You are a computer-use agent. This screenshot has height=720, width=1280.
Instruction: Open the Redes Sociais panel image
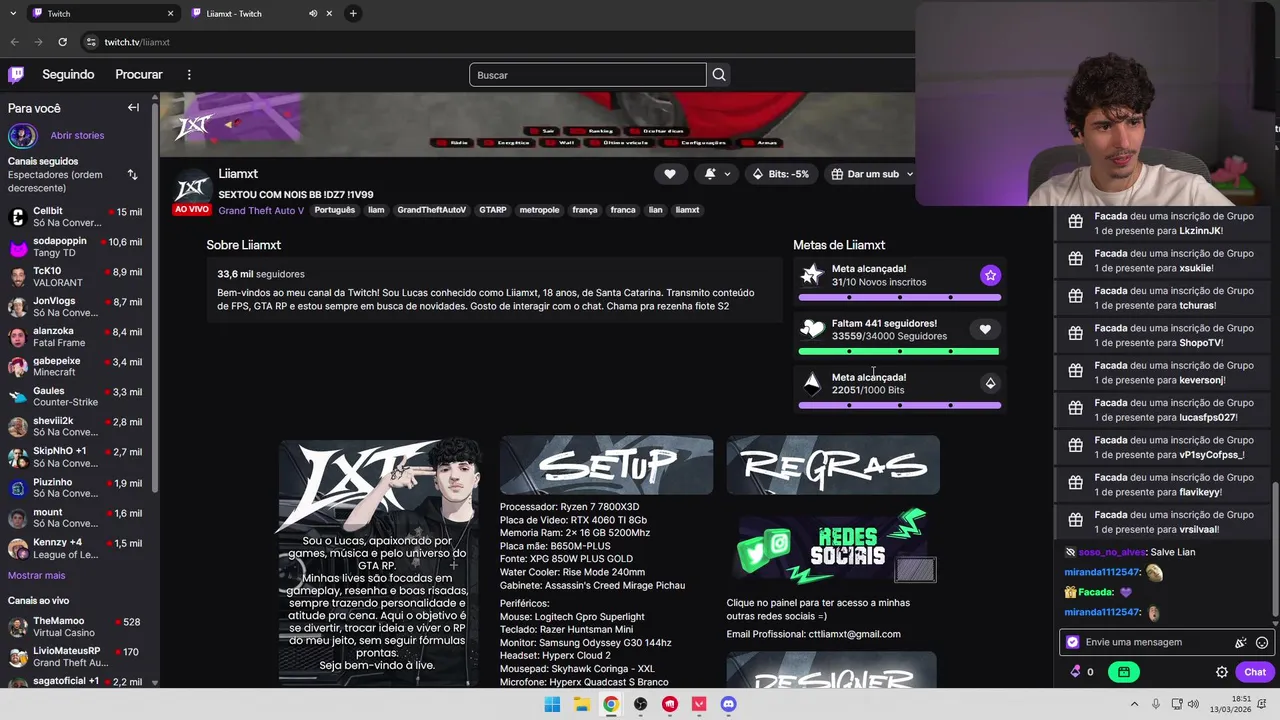coord(833,547)
